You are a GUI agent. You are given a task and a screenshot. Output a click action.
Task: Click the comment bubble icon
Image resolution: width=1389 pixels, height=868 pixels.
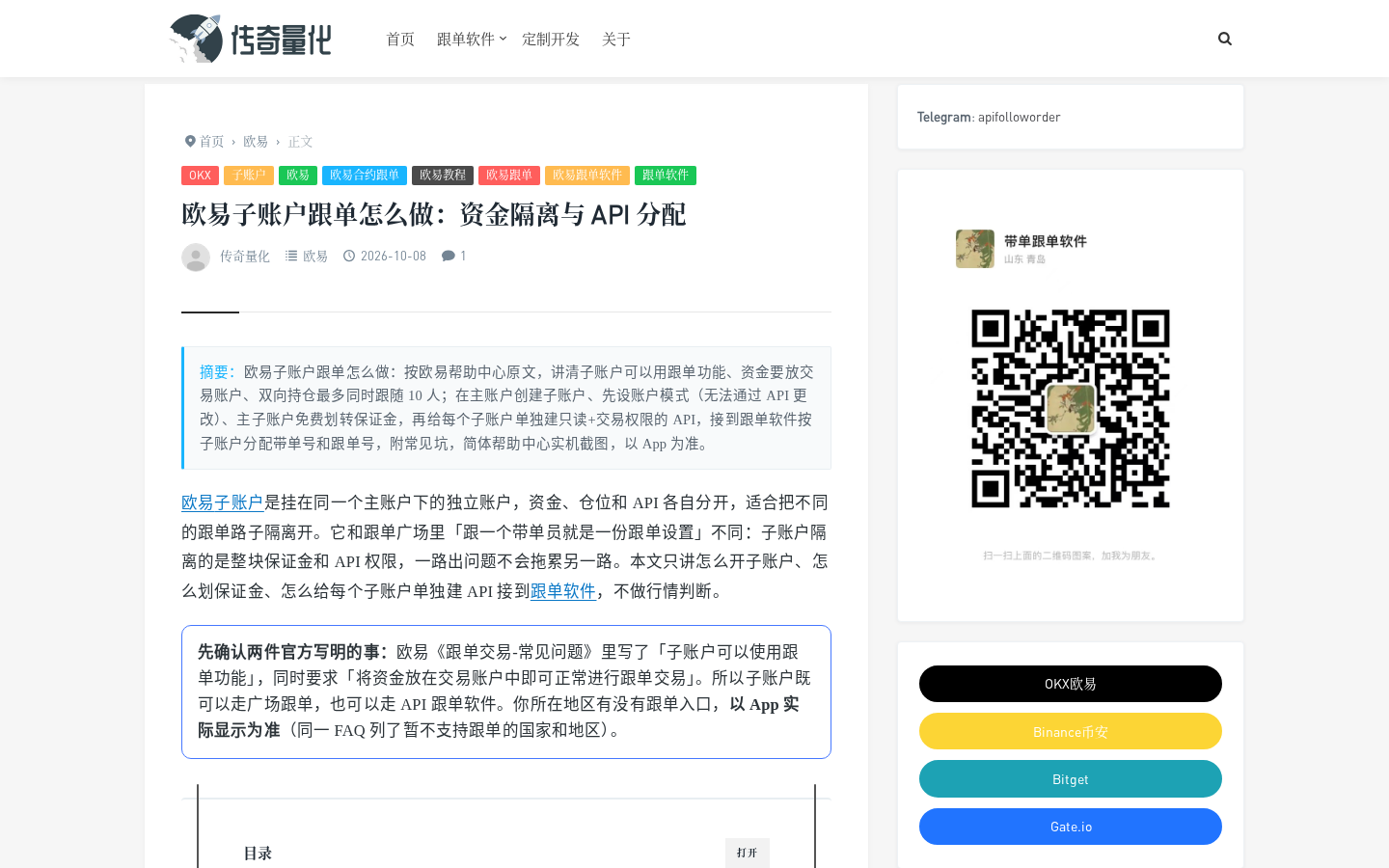coord(449,256)
